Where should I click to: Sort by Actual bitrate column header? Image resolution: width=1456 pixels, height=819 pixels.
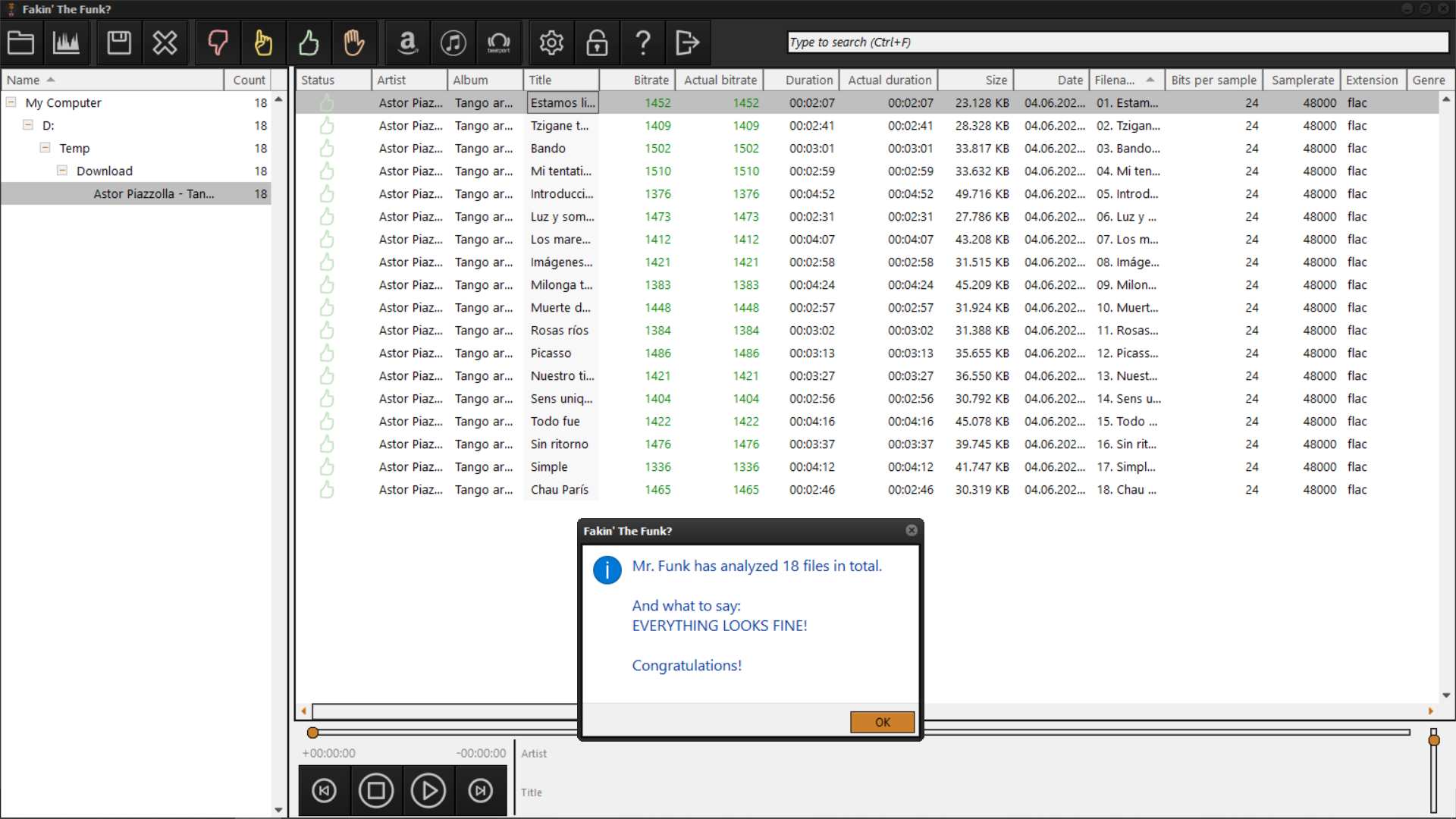pos(720,80)
